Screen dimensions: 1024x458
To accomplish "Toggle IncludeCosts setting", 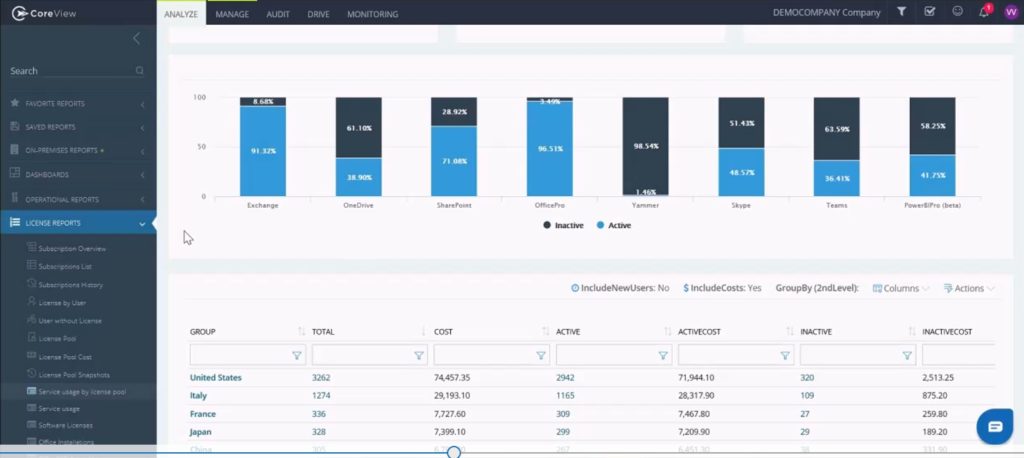I will (x=722, y=288).
